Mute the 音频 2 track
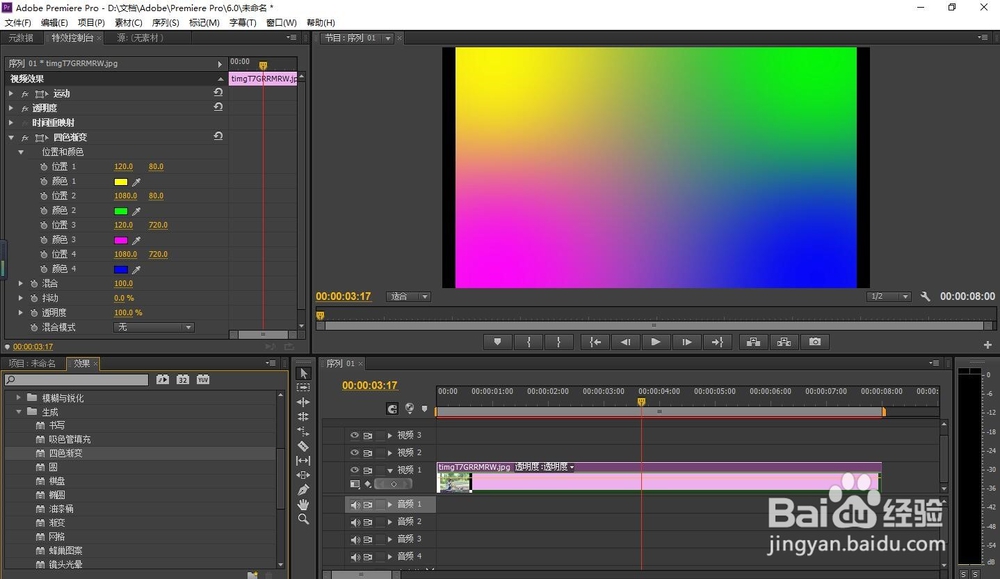 355,522
